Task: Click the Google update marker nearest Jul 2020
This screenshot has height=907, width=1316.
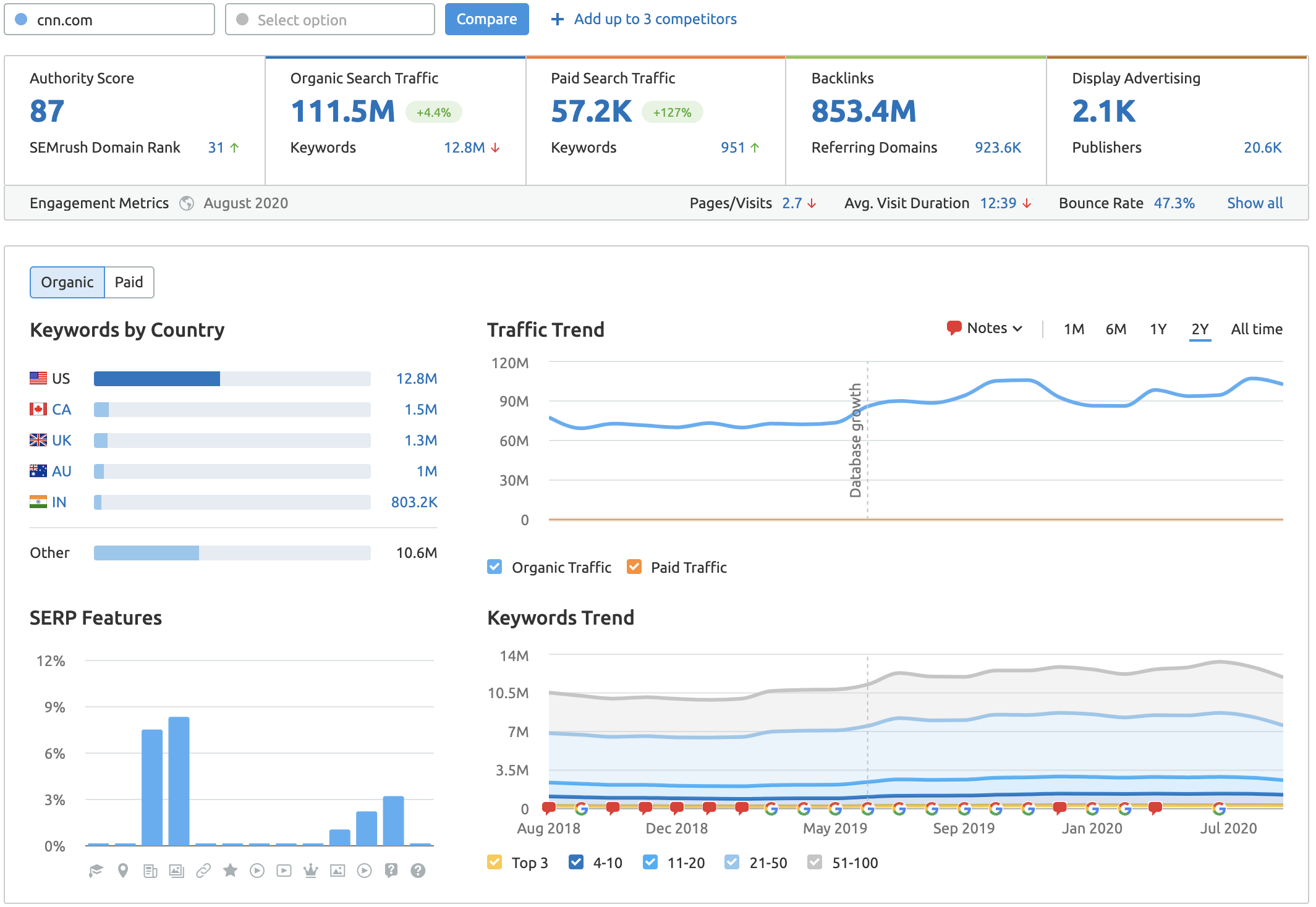Action: pyautogui.click(x=1219, y=808)
